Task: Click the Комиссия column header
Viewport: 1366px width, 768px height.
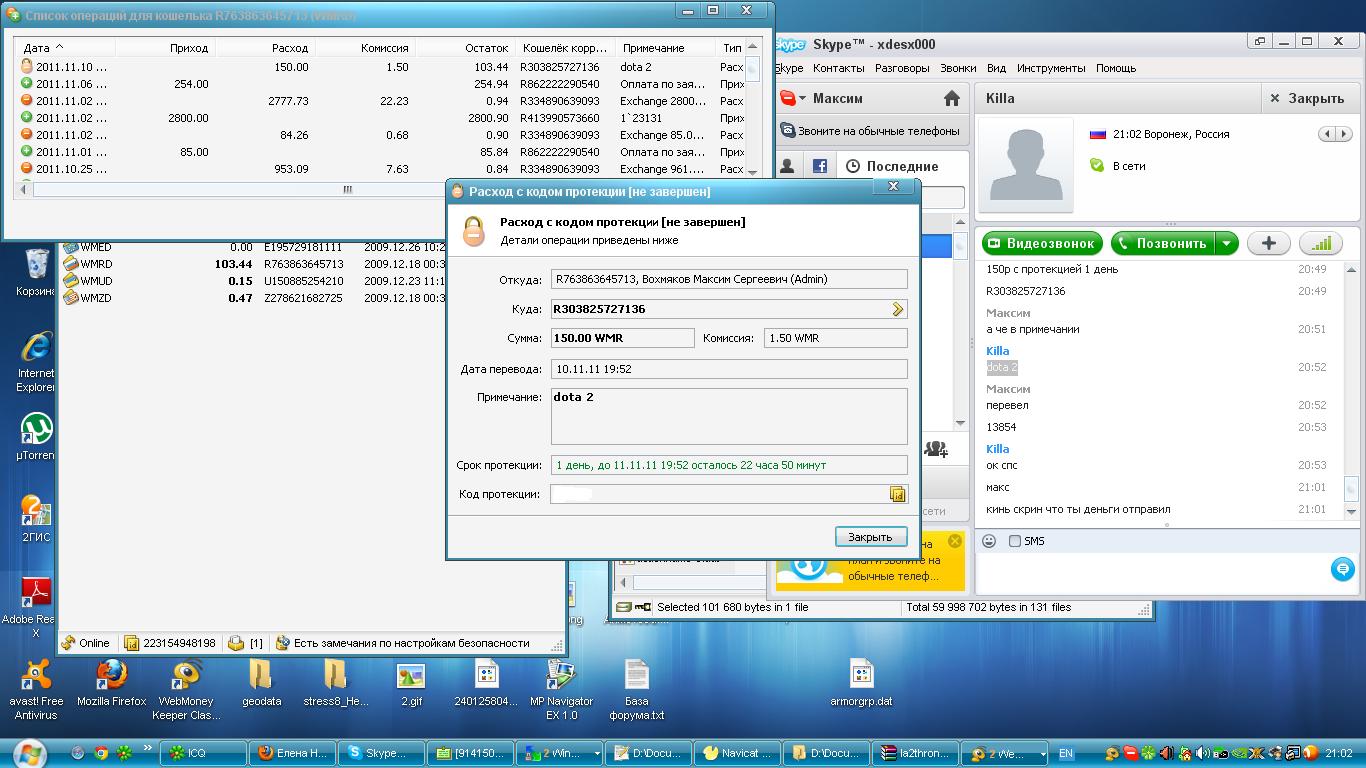Action: point(365,48)
